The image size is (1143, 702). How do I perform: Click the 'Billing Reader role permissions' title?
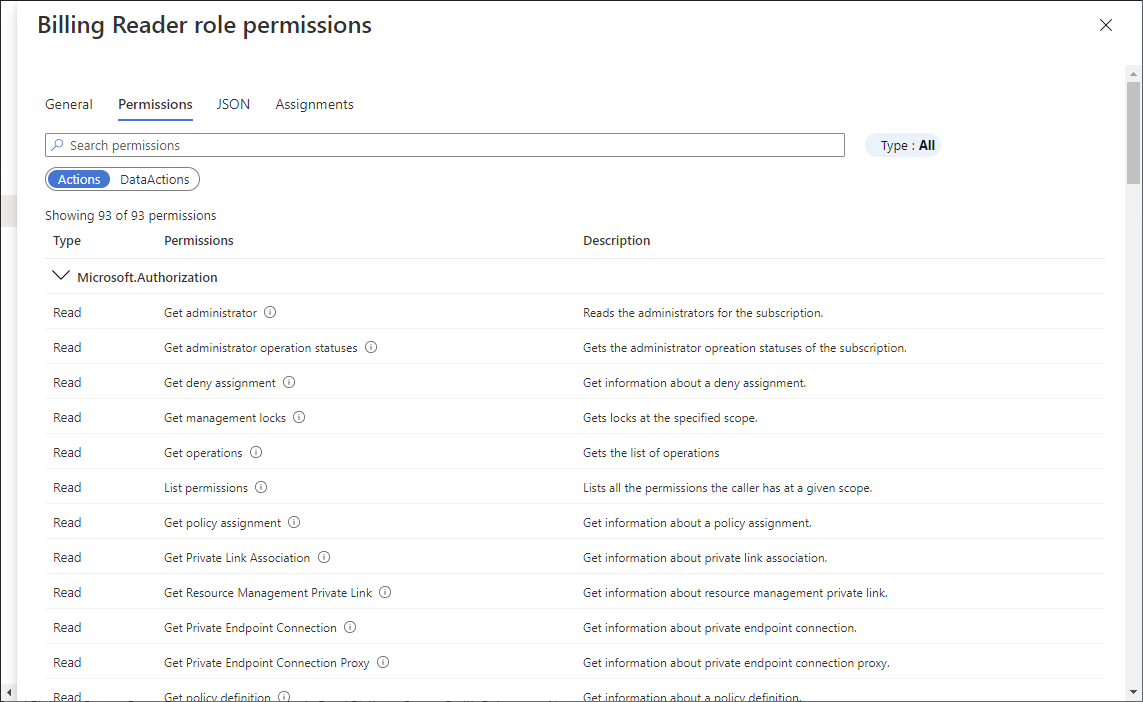tap(205, 26)
